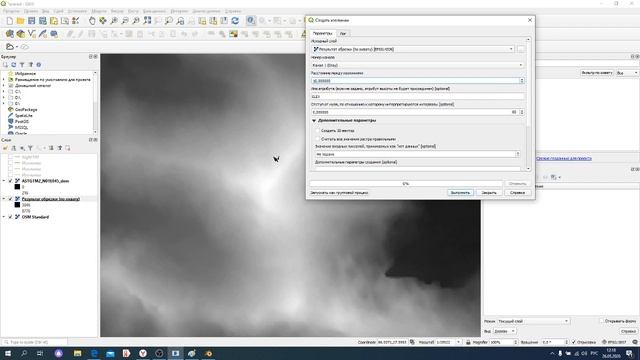Expand the OSM Standard layer node
640x360 pixels.
pos(4,217)
